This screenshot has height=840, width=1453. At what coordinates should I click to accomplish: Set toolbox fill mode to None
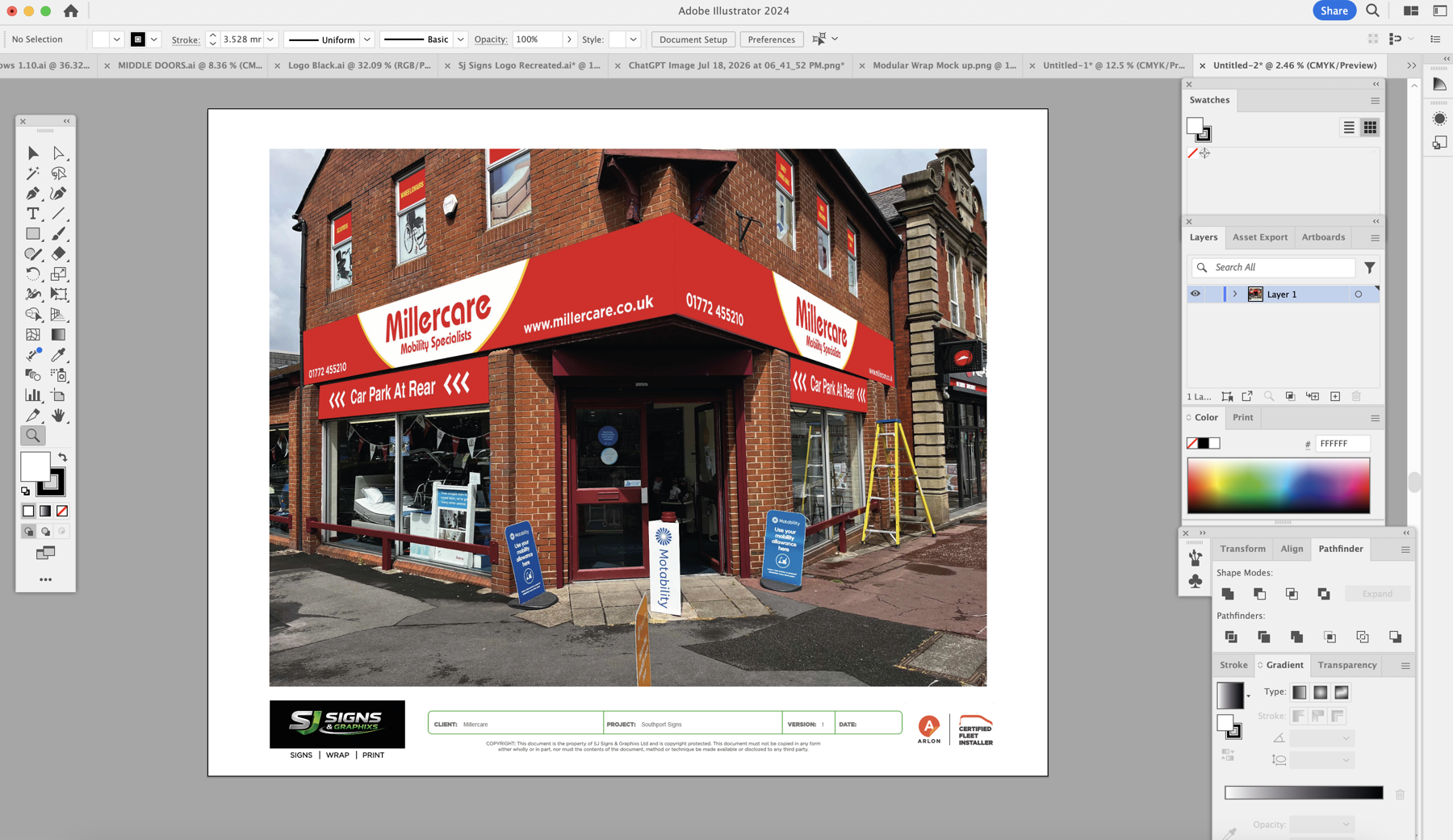click(62, 511)
